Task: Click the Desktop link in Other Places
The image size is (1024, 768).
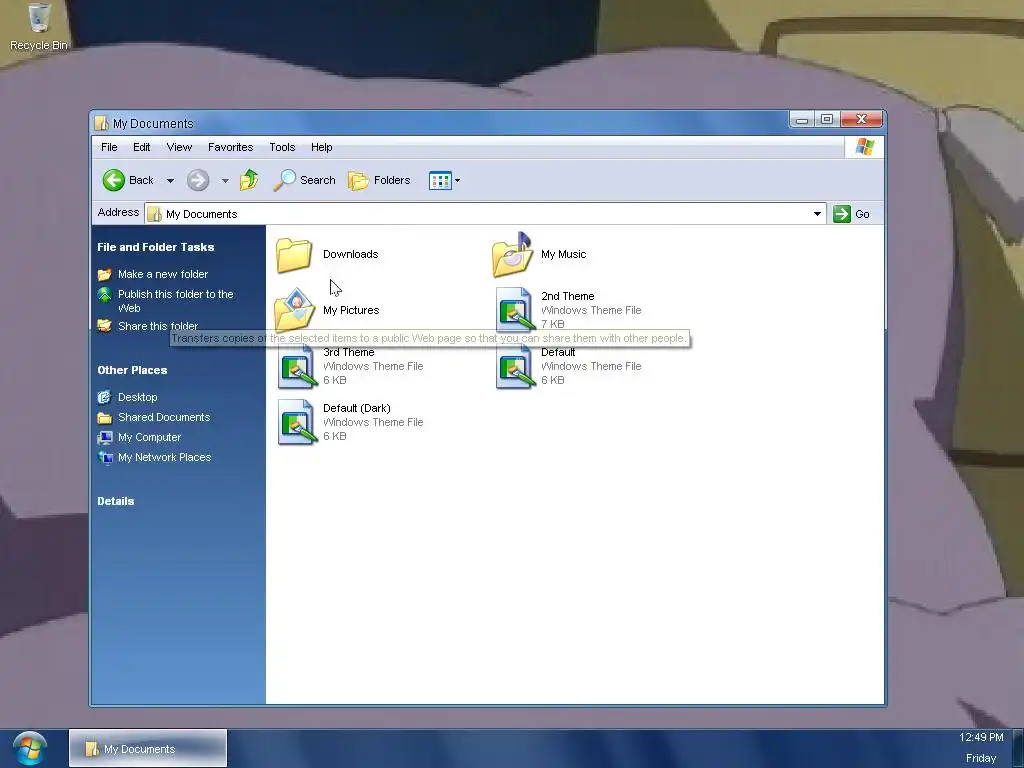Action: pos(138,397)
